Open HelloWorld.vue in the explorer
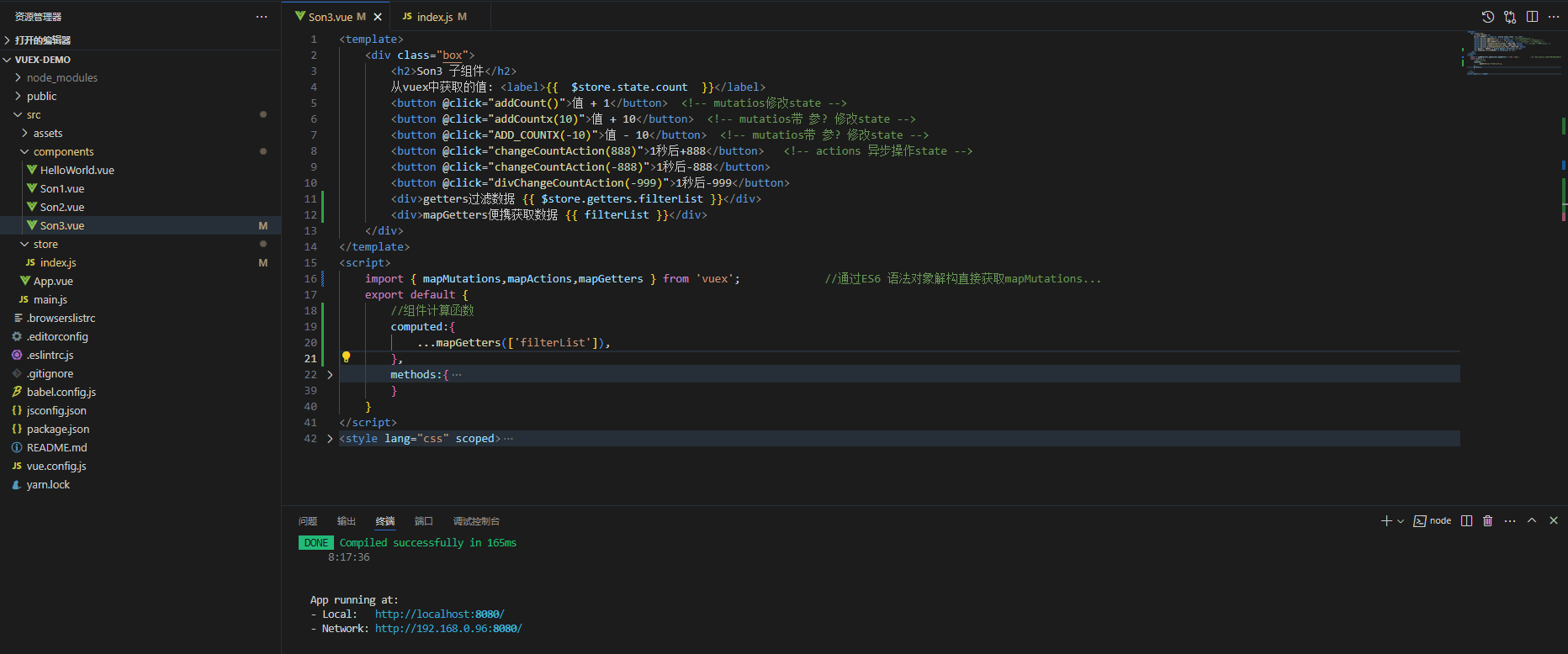 pos(140,170)
